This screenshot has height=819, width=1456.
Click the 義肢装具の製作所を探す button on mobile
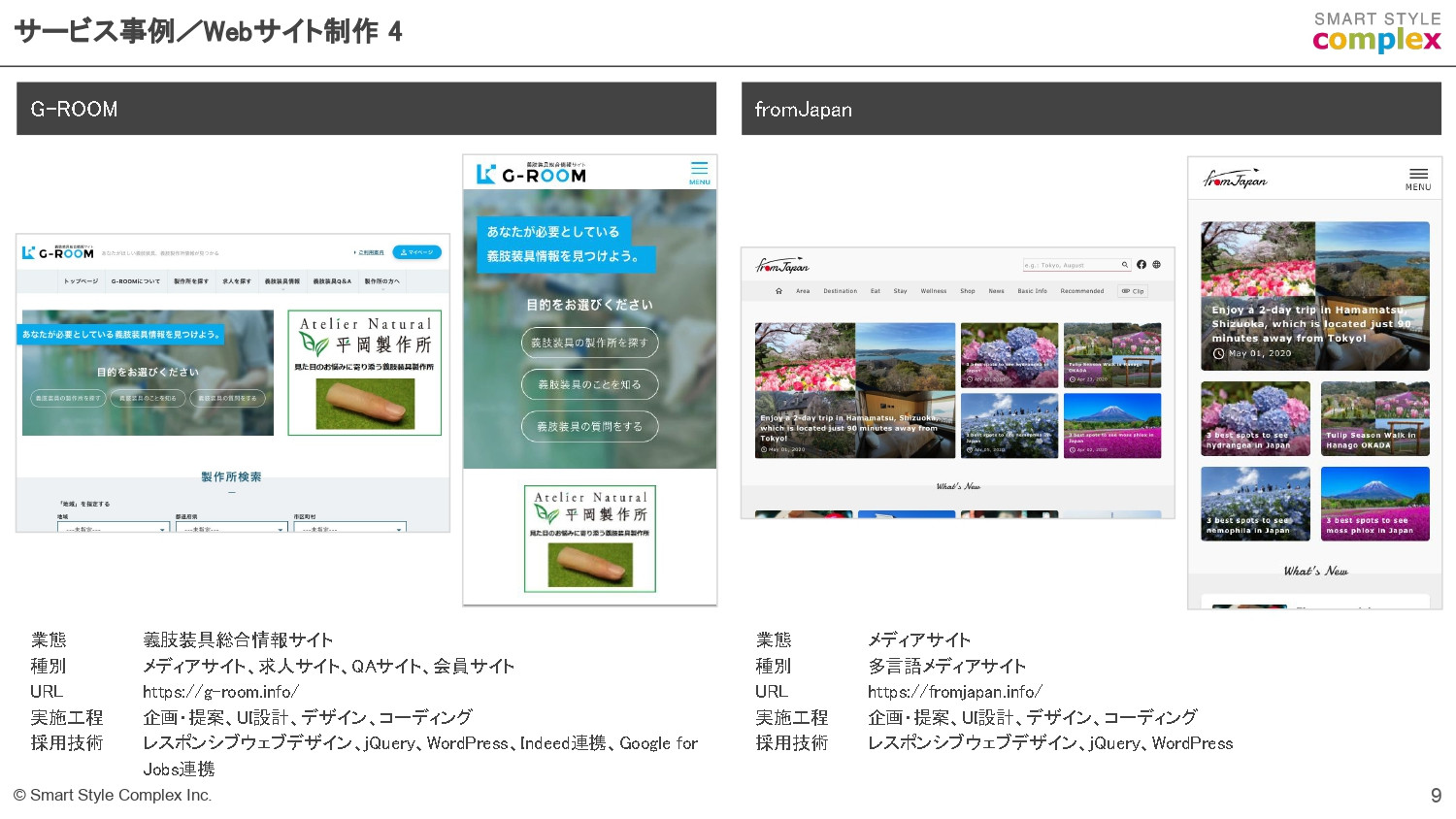pos(589,343)
